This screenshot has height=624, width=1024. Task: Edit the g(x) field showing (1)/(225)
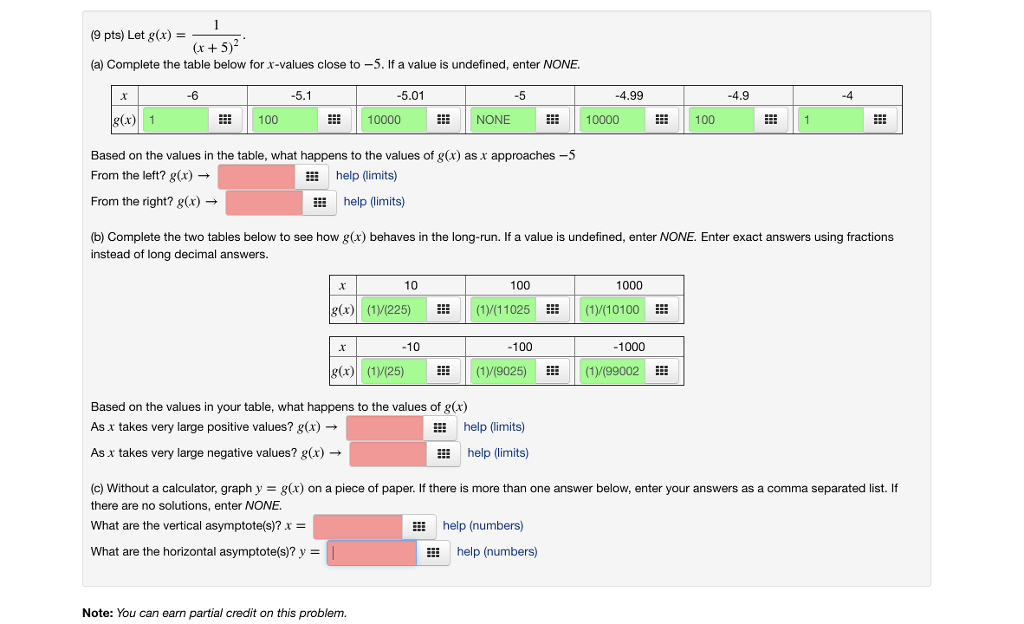pos(394,309)
